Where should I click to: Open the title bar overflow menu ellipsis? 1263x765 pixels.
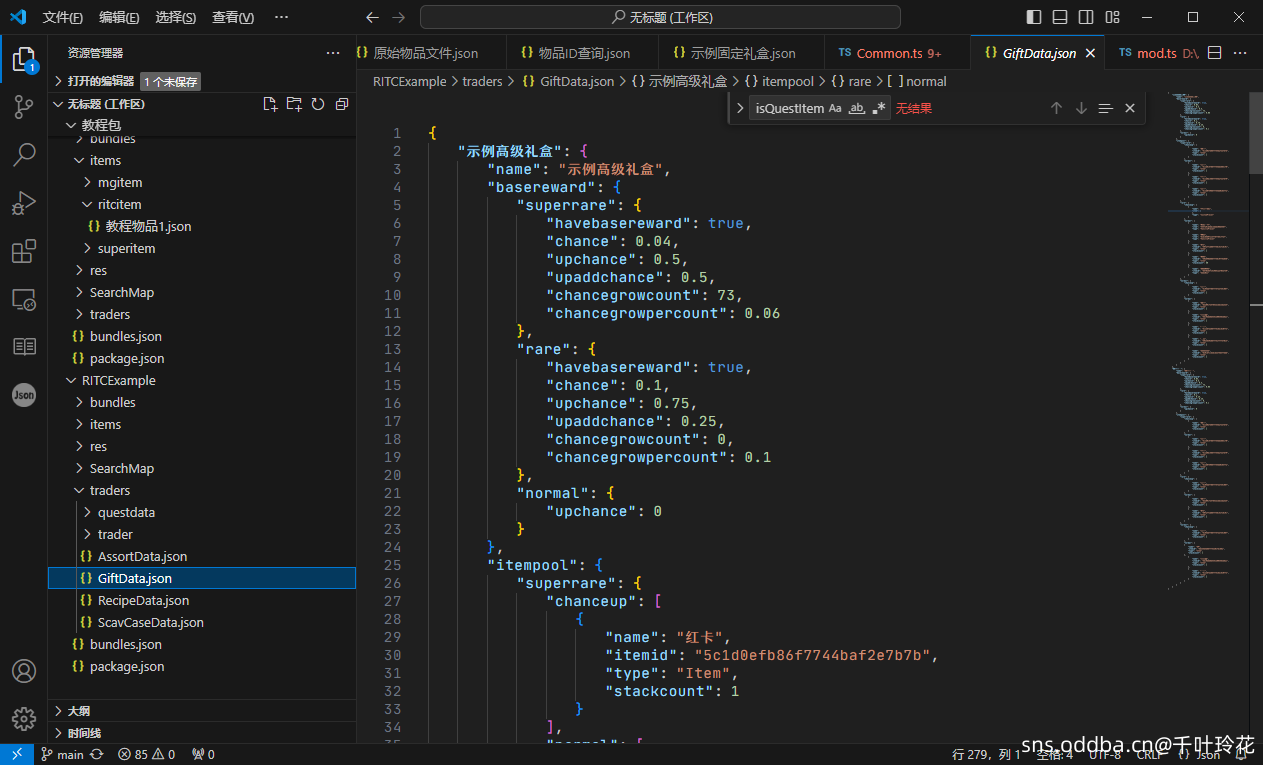[x=281, y=17]
